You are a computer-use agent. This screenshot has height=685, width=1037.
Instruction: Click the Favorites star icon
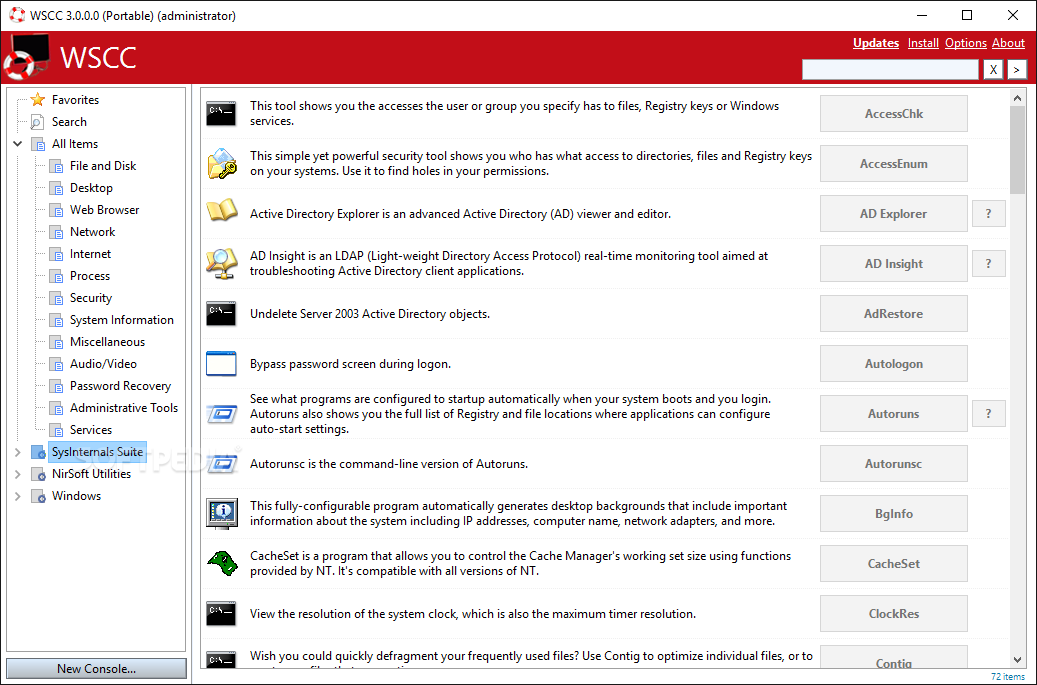(38, 99)
